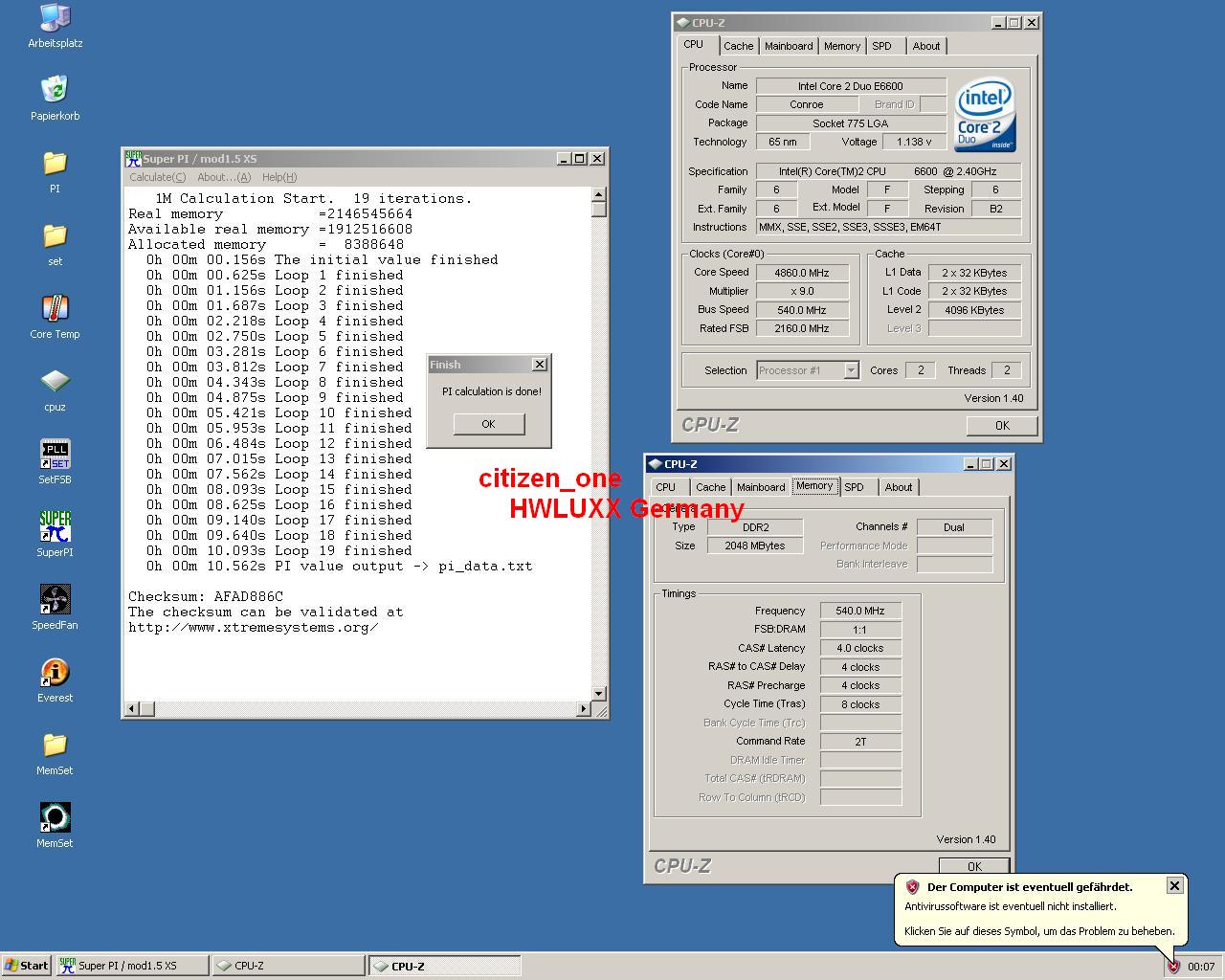Screen dimensions: 1225x980
Task: Select the PI folder on desktop
Action: 55,170
